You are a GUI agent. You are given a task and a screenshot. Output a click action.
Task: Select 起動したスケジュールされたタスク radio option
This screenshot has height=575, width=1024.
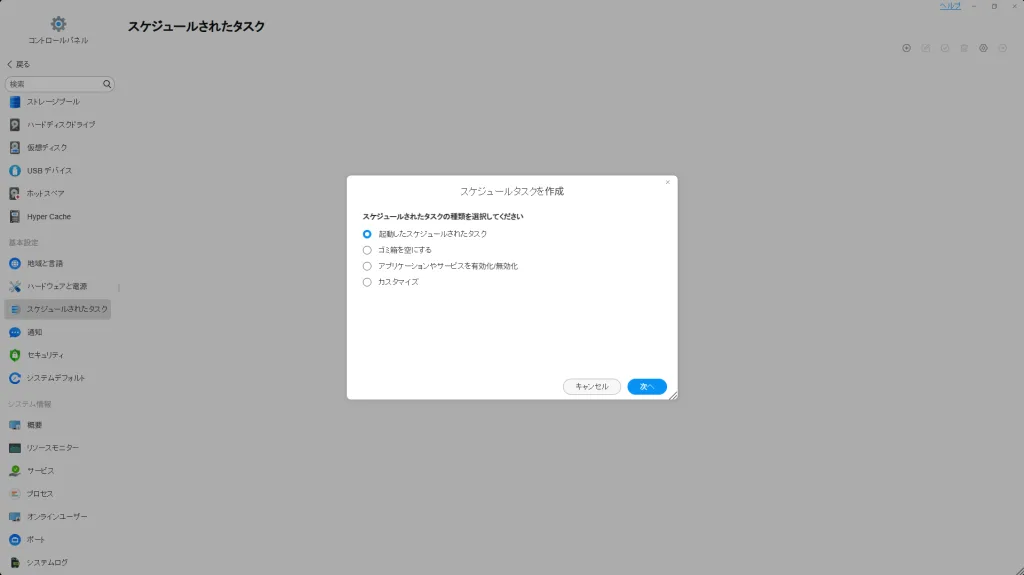pyautogui.click(x=367, y=234)
